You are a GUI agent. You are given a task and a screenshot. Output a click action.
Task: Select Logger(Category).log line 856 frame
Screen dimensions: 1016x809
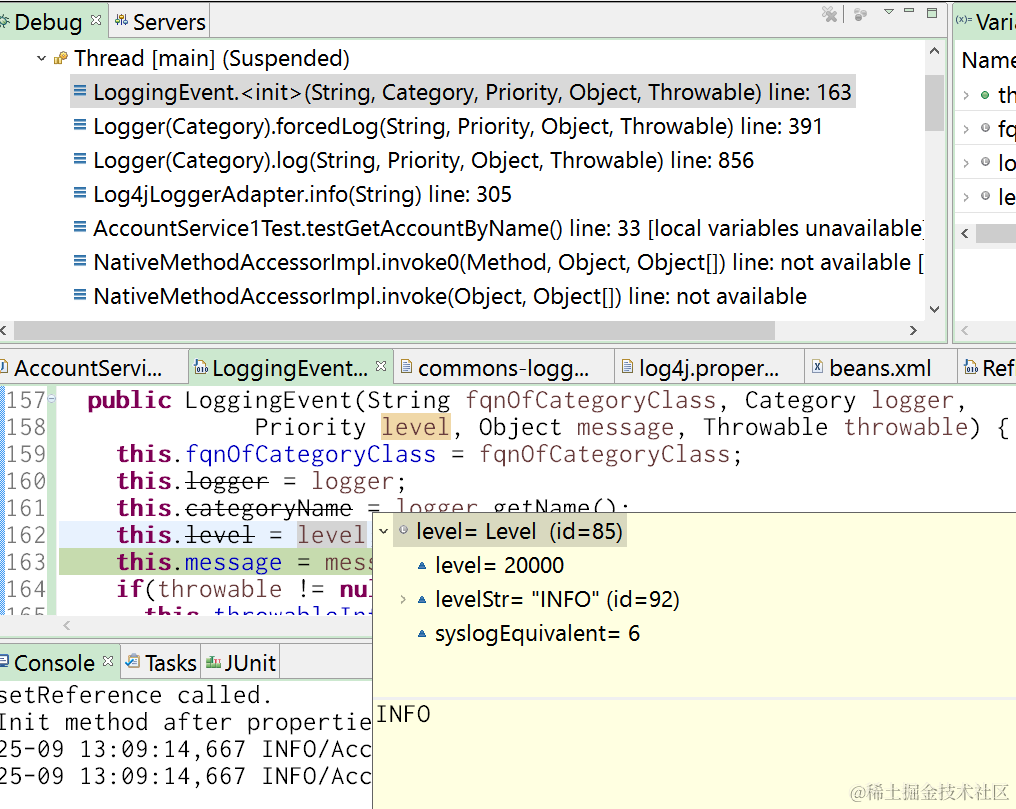pos(423,161)
